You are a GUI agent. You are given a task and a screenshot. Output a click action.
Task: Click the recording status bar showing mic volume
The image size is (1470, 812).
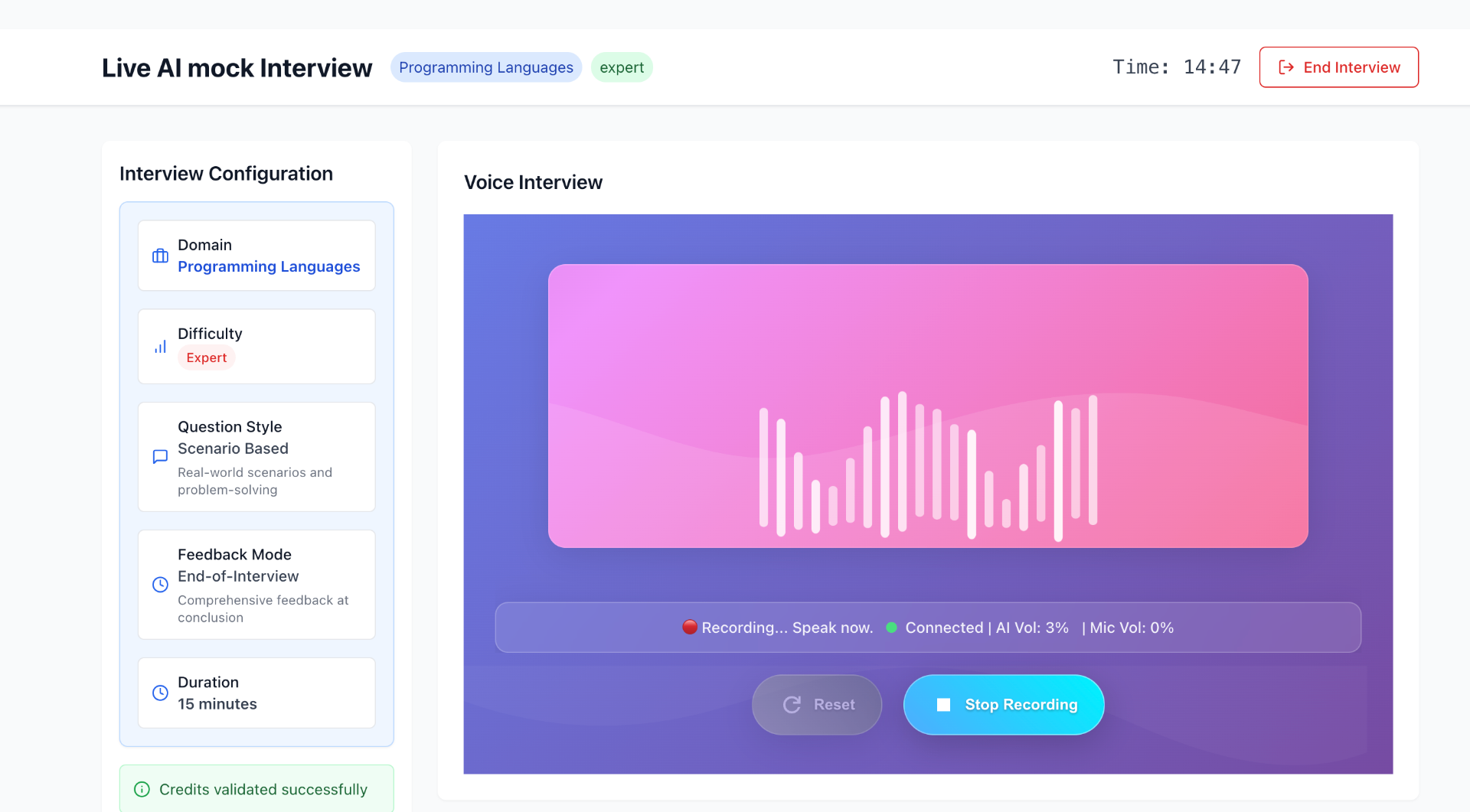click(927, 627)
